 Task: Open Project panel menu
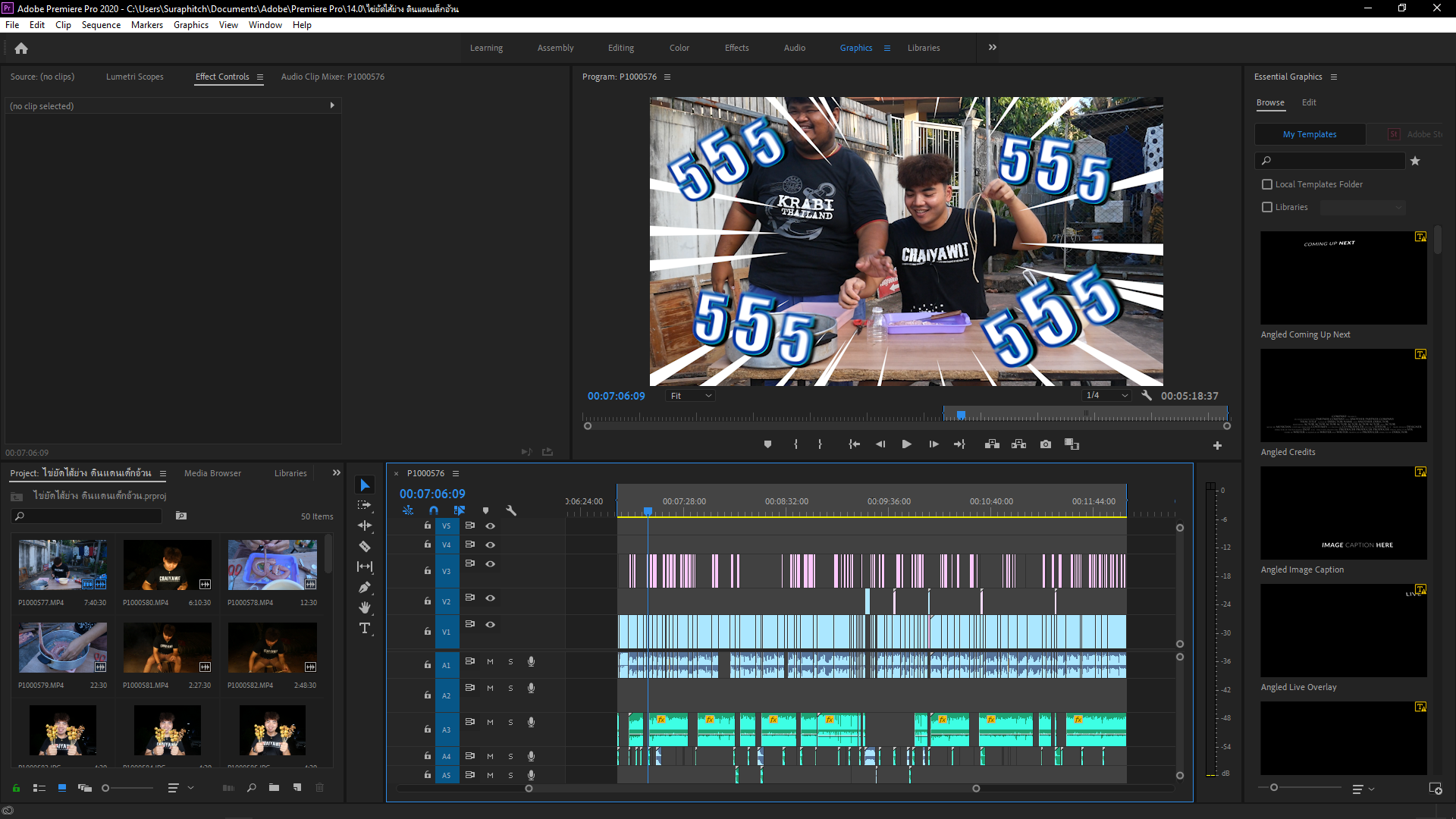(162, 474)
